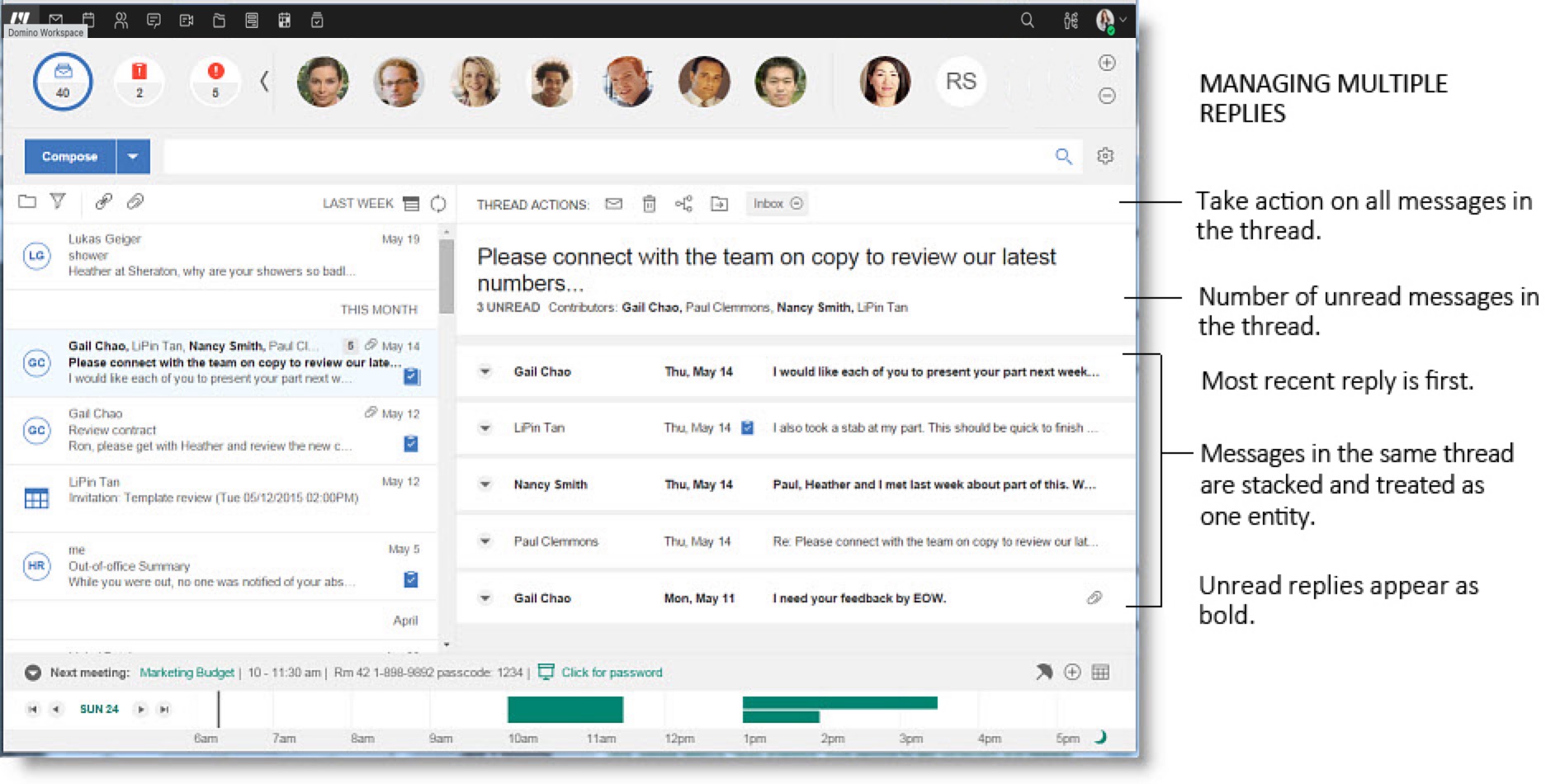Click the refresh mail list icon
Screen dimensions: 1560x784
tap(438, 203)
